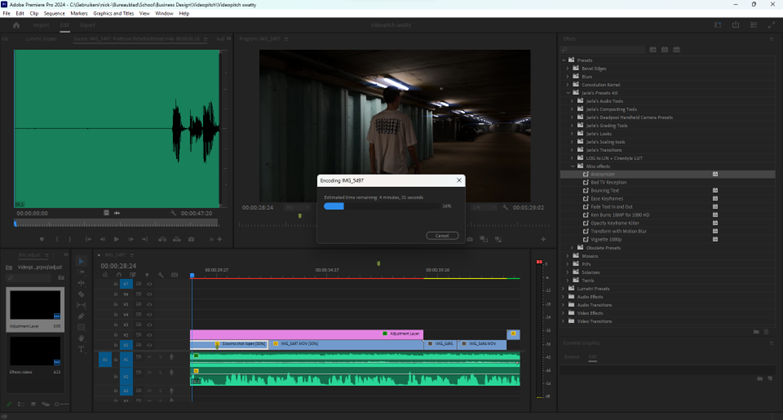
Task: Toggle lock on V1 track
Action: click(x=115, y=345)
